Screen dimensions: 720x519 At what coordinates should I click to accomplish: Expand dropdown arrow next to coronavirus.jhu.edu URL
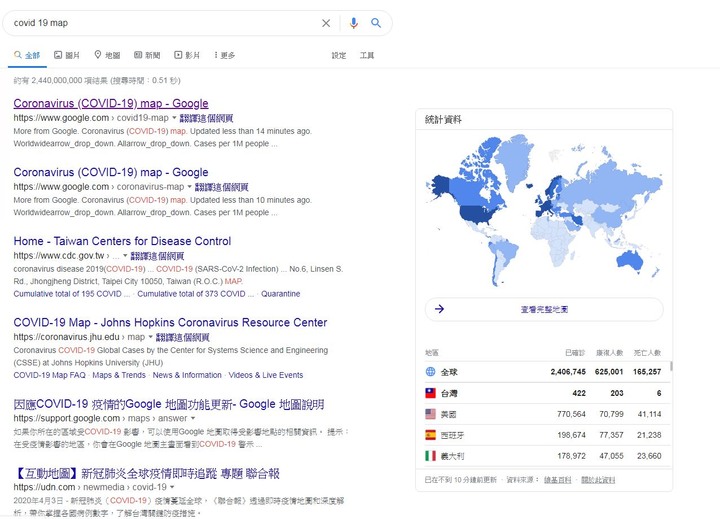pos(150,337)
